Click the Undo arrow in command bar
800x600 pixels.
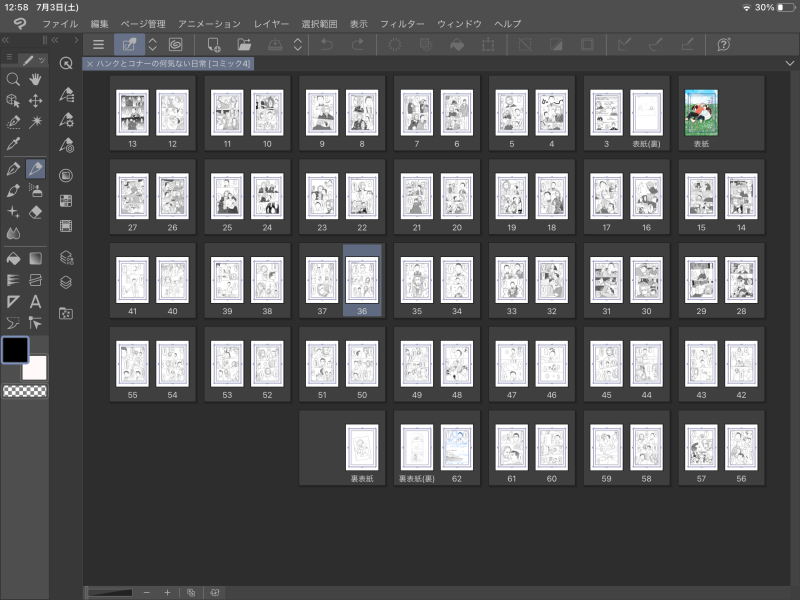(327, 45)
